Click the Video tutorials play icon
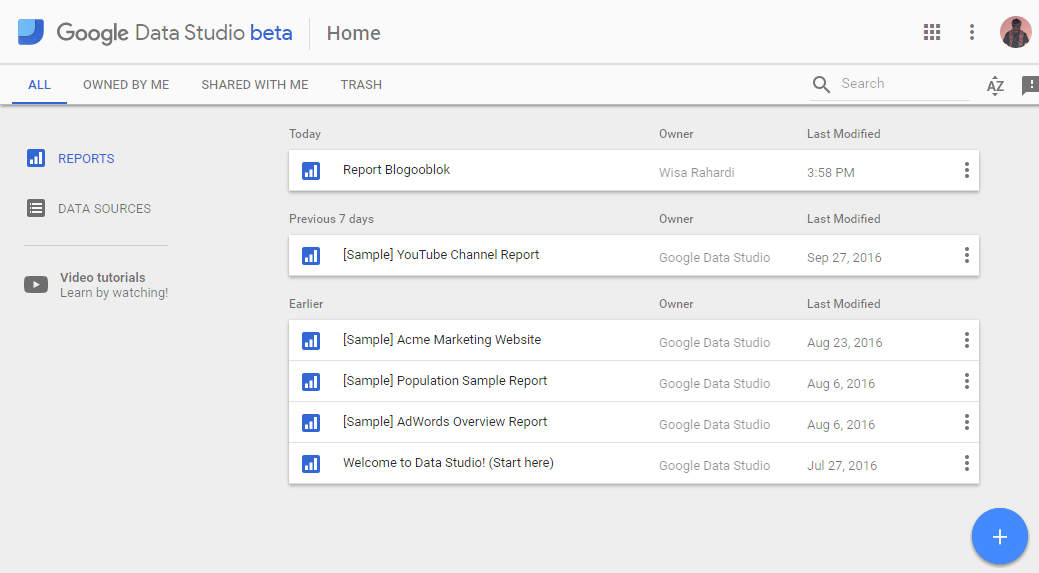This screenshot has width=1039, height=573. [x=36, y=285]
